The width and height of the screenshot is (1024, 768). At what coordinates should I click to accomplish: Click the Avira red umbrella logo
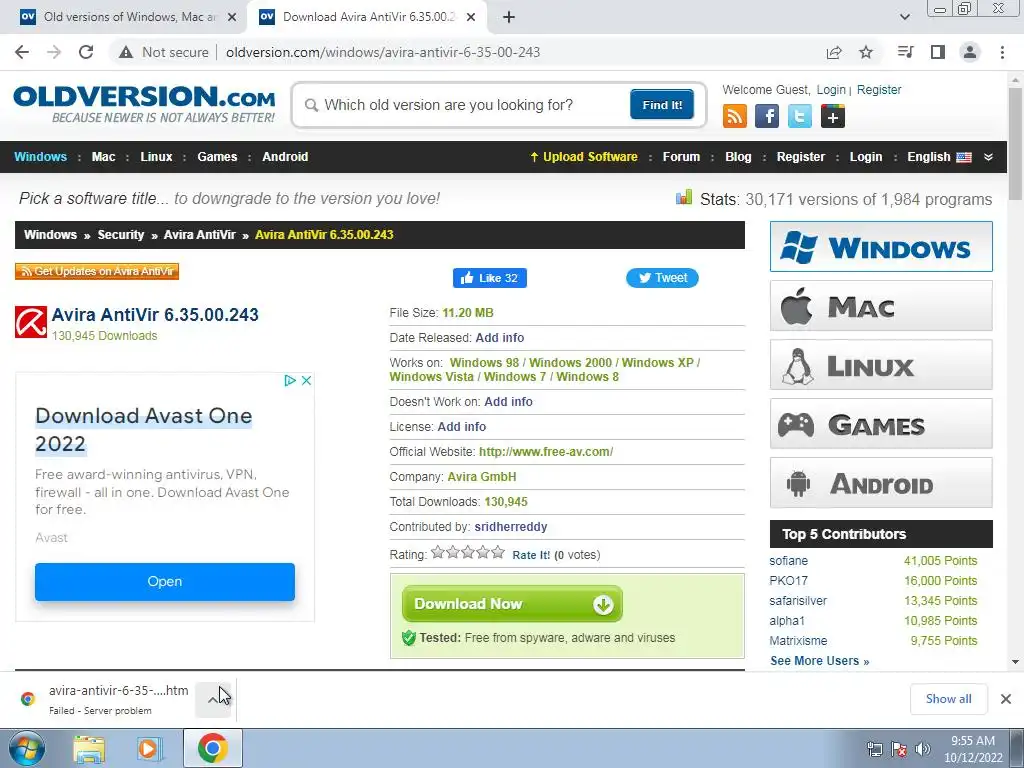pos(31,322)
